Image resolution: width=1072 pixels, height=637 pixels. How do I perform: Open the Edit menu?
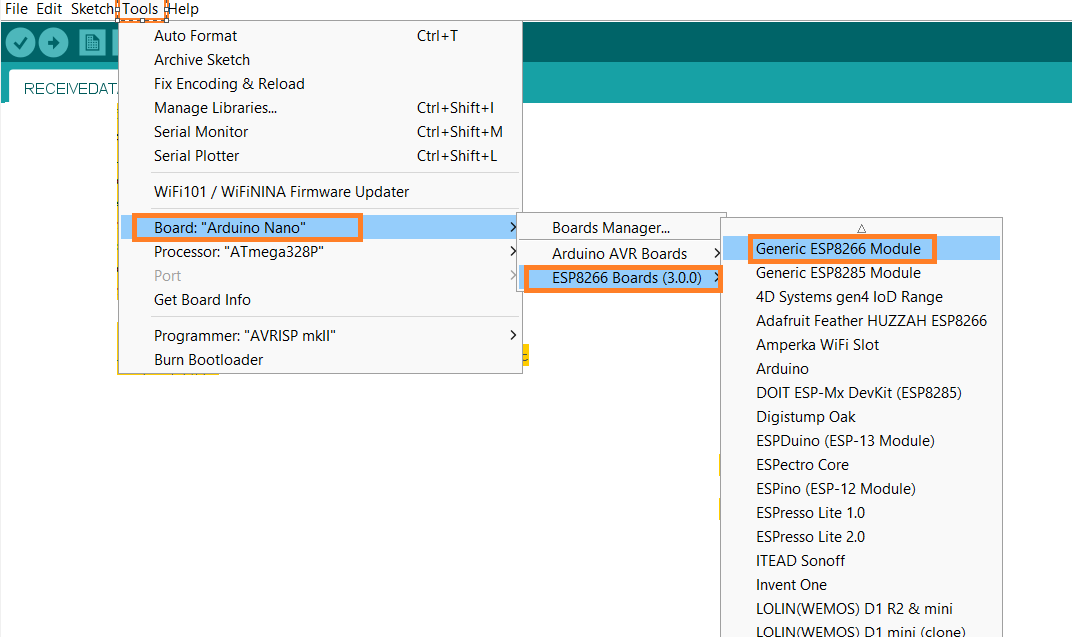49,9
